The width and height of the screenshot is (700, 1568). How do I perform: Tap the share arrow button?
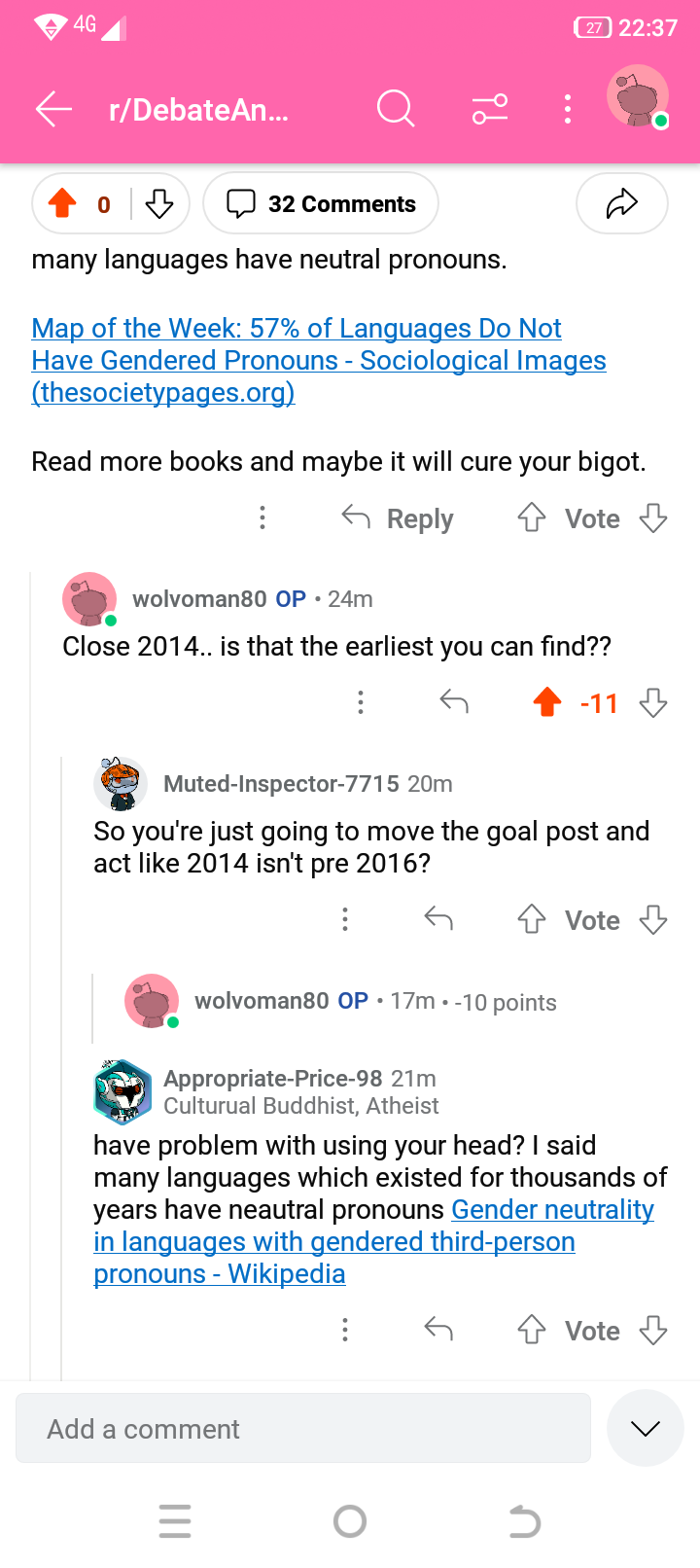(622, 203)
